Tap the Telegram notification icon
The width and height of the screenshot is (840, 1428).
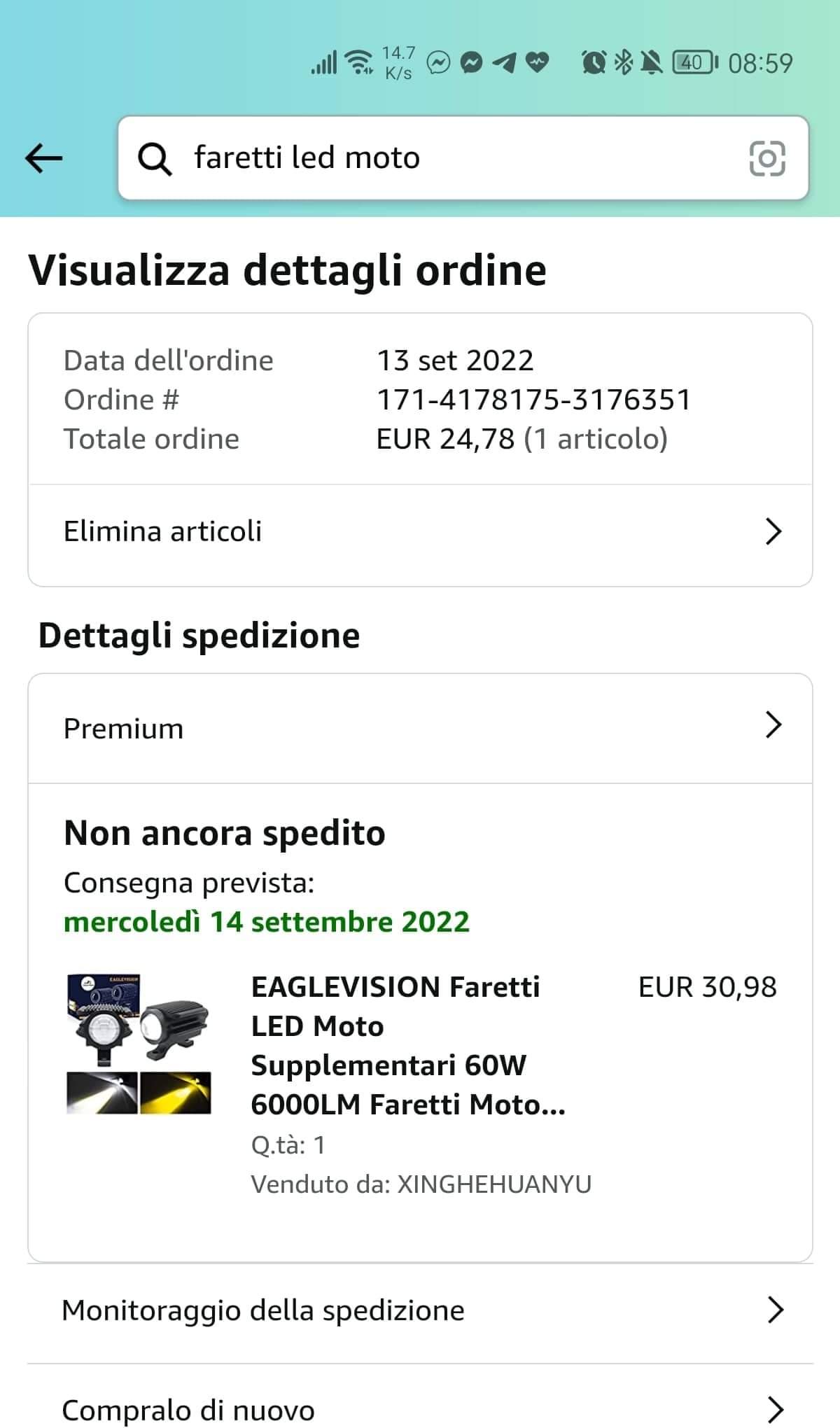(504, 63)
